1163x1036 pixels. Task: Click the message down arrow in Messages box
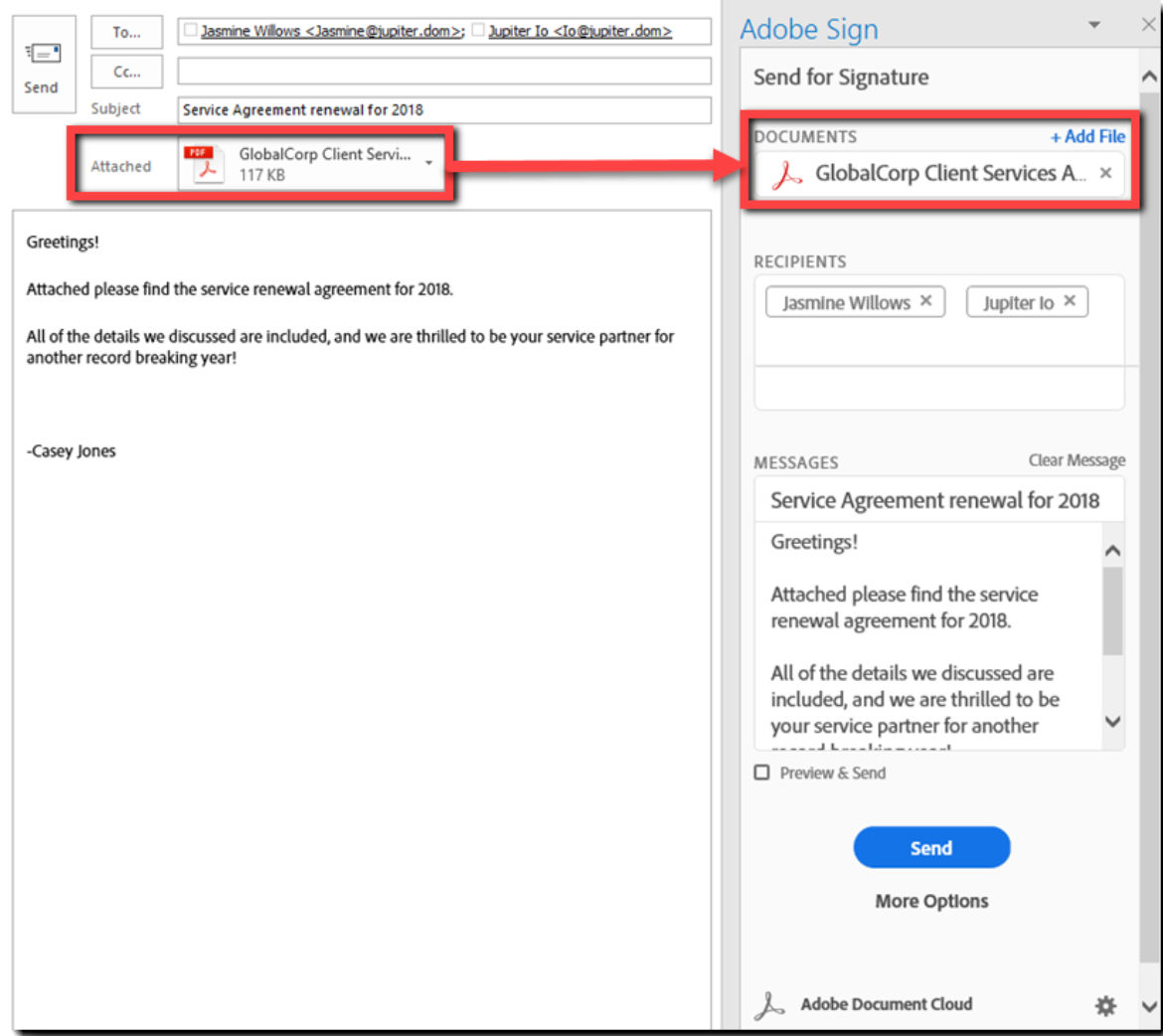(x=1112, y=722)
